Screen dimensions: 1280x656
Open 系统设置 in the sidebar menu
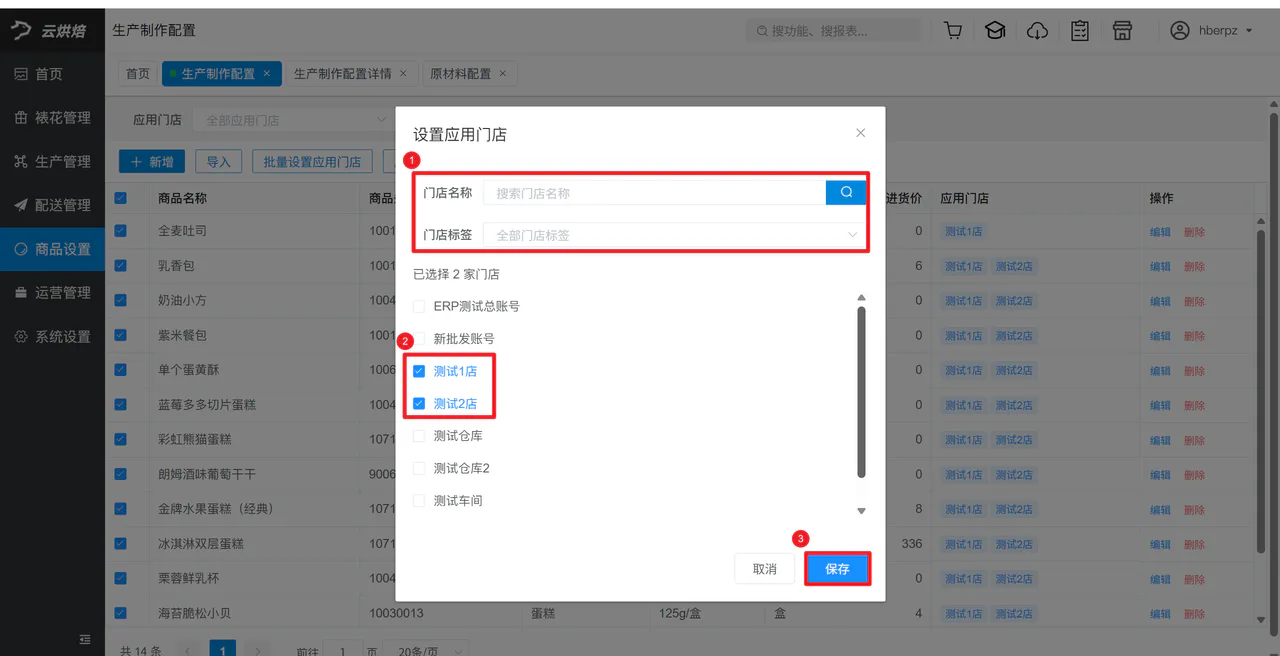tap(52, 337)
